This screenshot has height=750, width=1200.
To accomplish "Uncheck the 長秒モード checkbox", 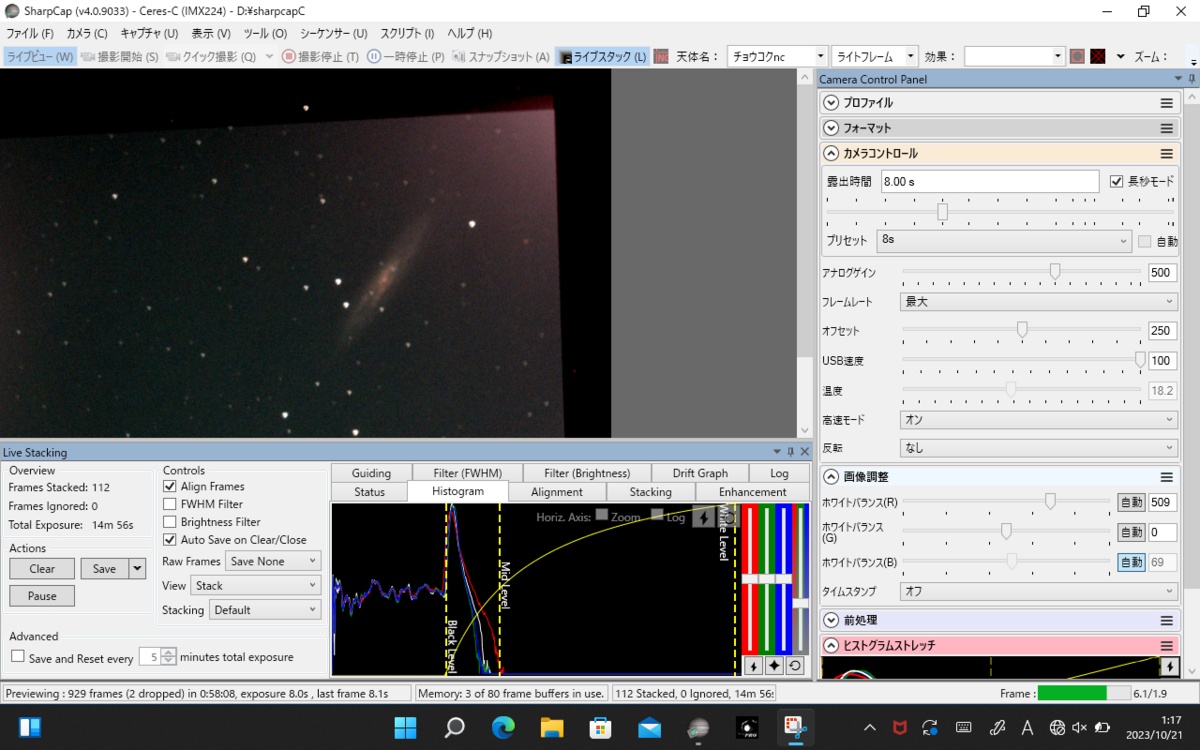I will pyautogui.click(x=1117, y=182).
